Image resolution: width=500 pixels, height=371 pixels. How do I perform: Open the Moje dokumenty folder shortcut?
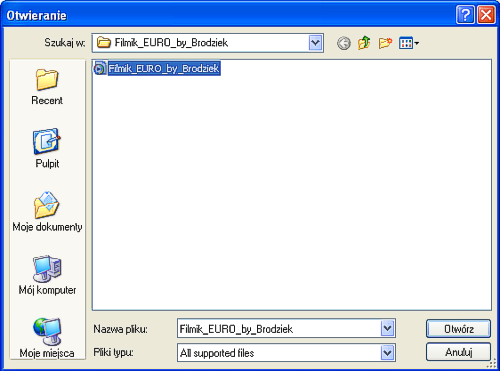tap(47, 212)
